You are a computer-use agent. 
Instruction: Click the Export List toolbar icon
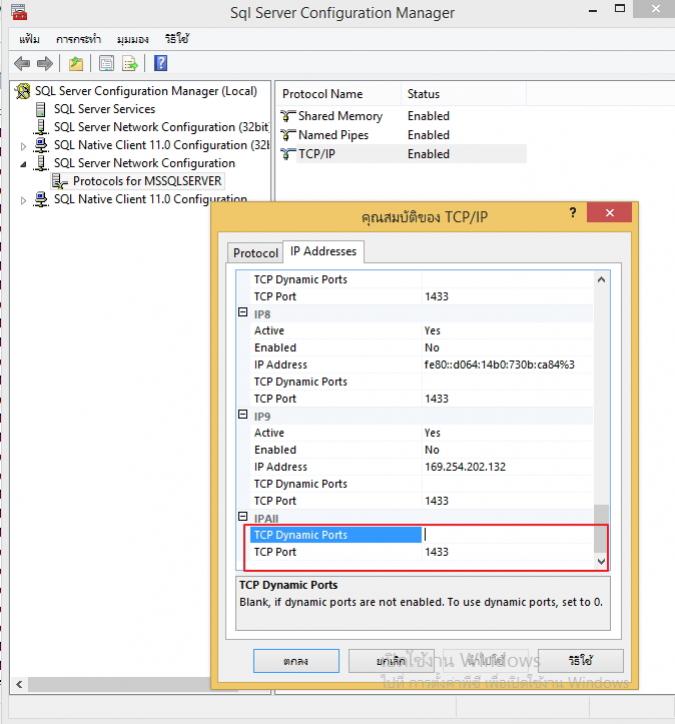click(130, 64)
